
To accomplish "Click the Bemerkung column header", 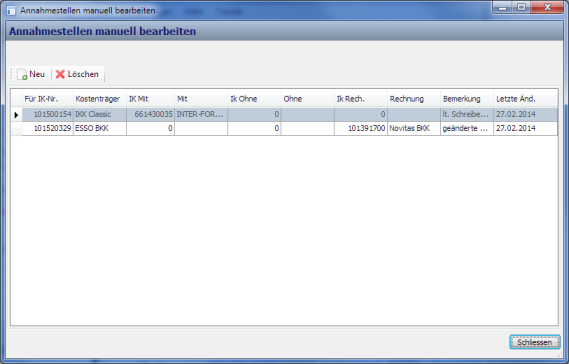I will point(467,99).
